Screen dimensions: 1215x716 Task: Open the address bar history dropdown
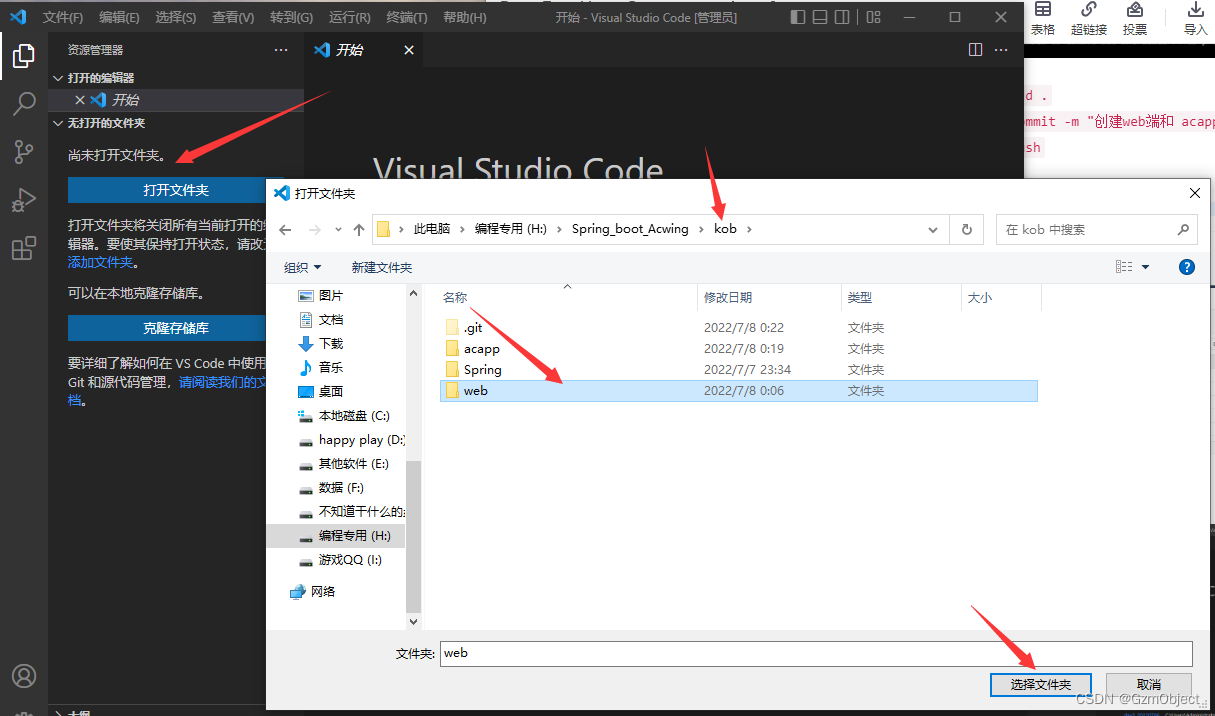(x=933, y=229)
